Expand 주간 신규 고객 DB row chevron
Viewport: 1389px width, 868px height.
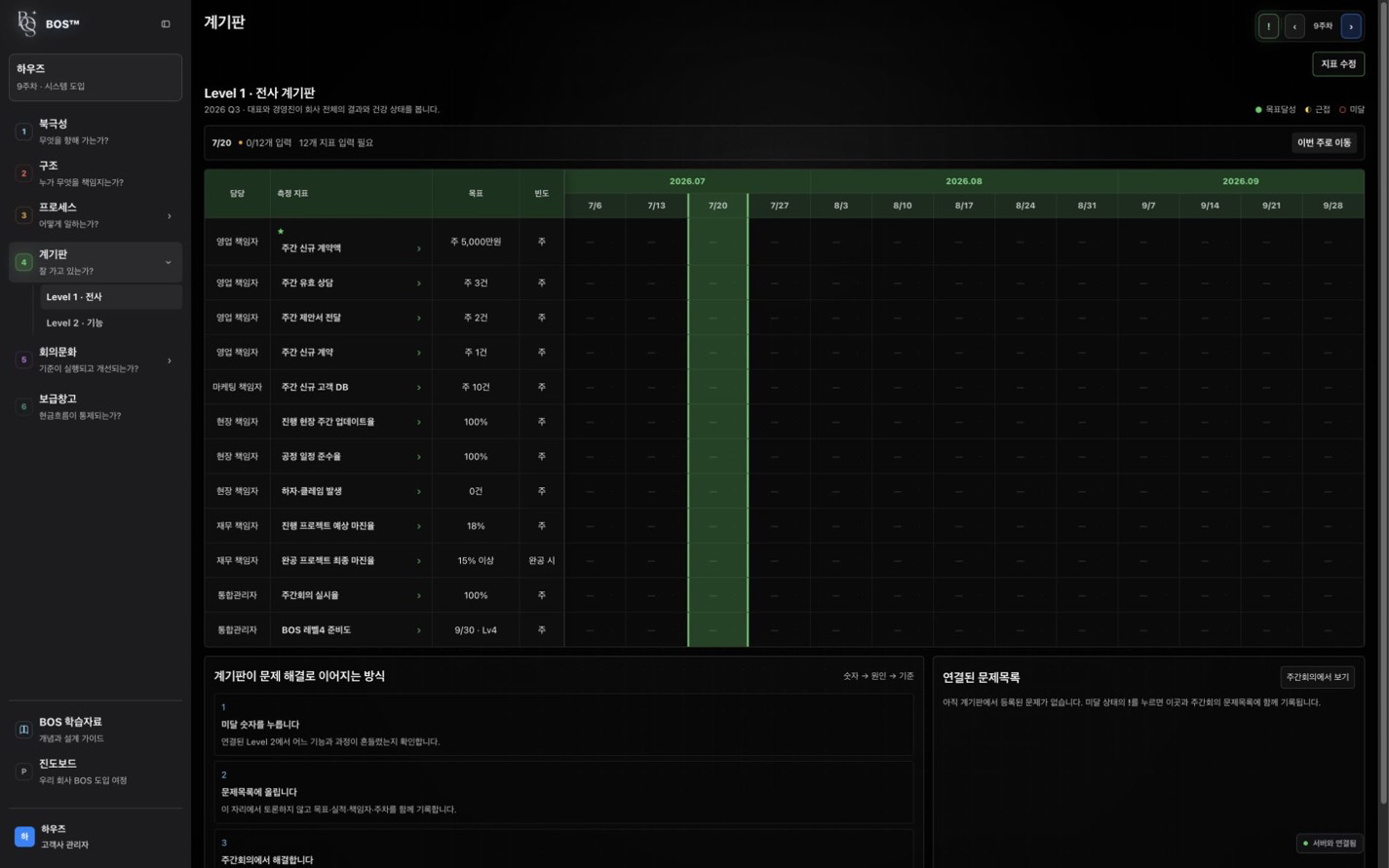(x=419, y=388)
